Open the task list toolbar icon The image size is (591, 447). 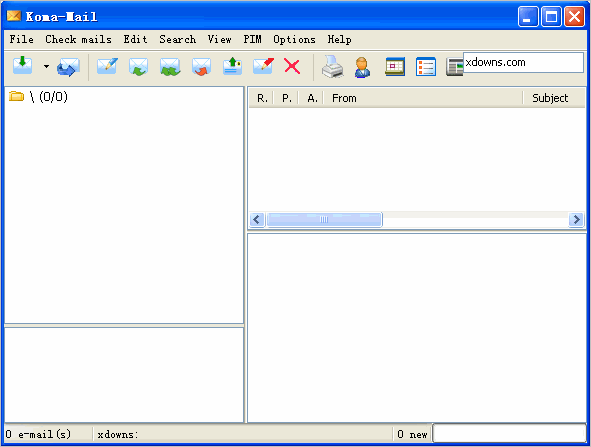[x=426, y=67]
